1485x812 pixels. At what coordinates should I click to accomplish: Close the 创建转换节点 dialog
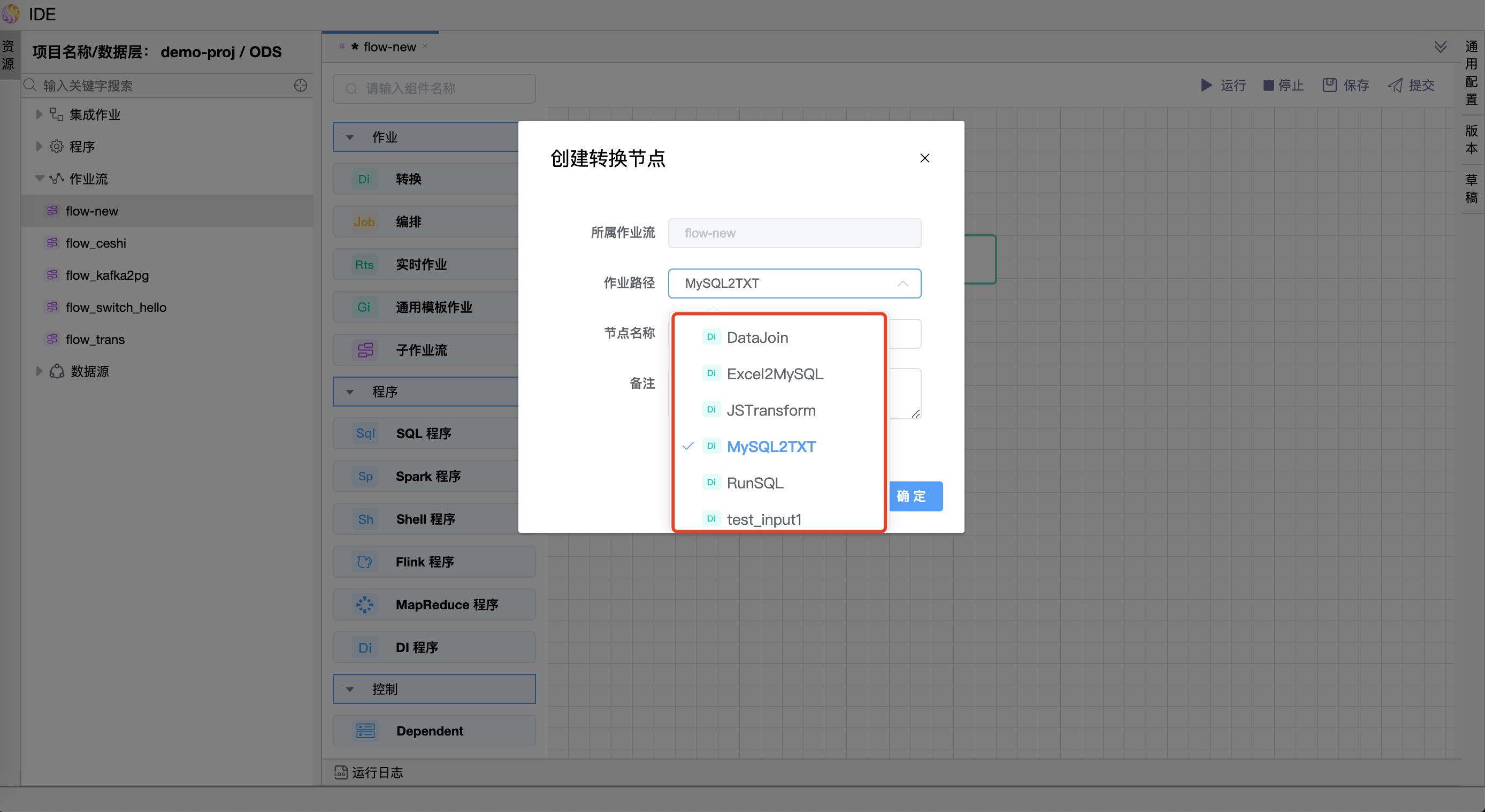coord(925,158)
